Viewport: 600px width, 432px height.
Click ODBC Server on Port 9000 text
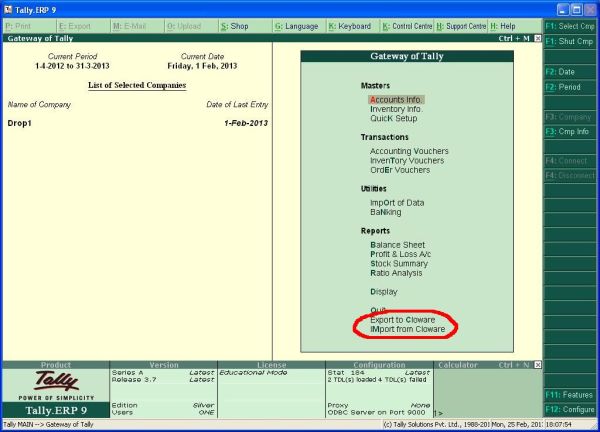tap(376, 412)
